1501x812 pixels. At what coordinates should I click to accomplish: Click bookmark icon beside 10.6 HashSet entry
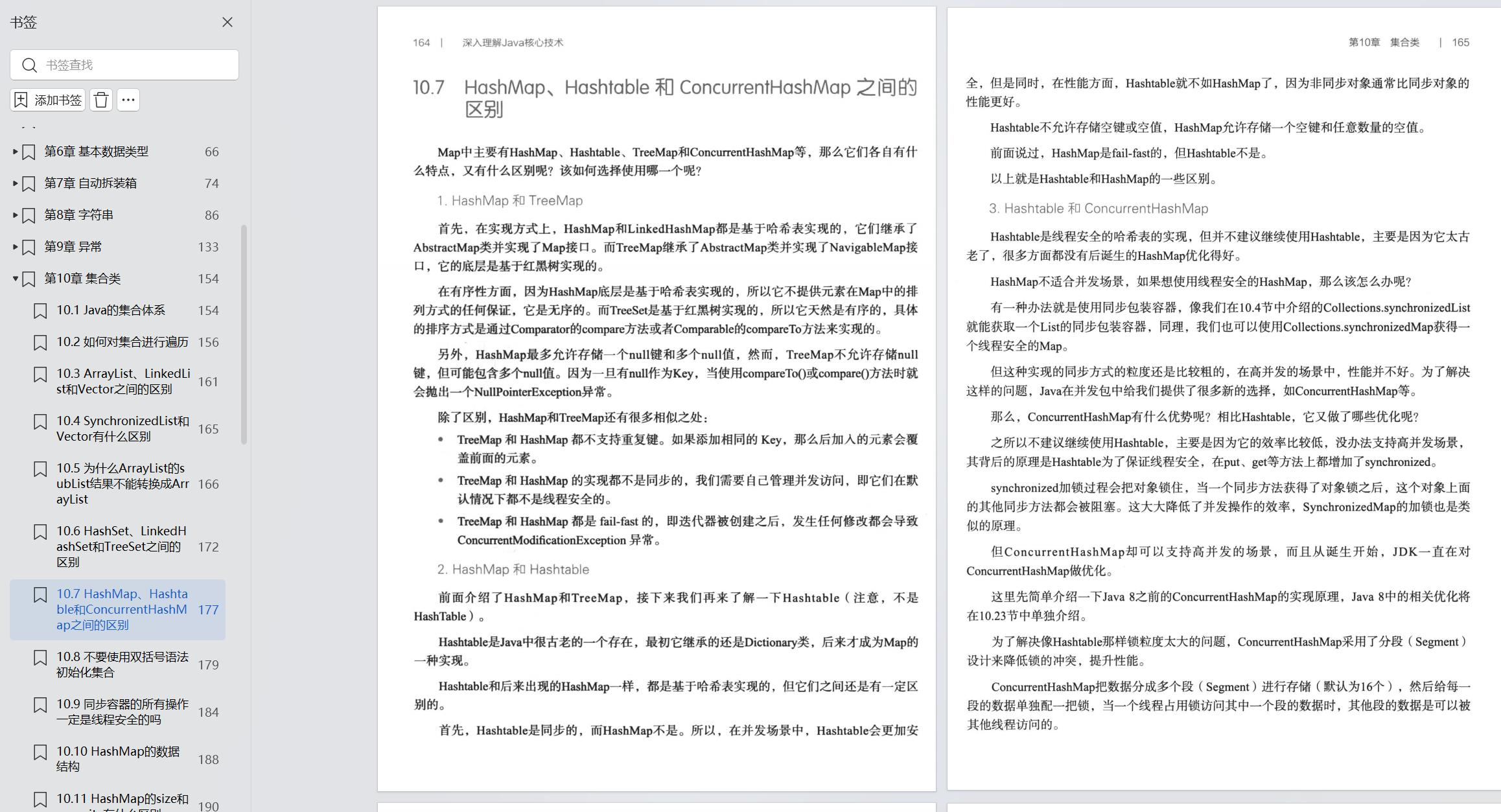tap(40, 532)
